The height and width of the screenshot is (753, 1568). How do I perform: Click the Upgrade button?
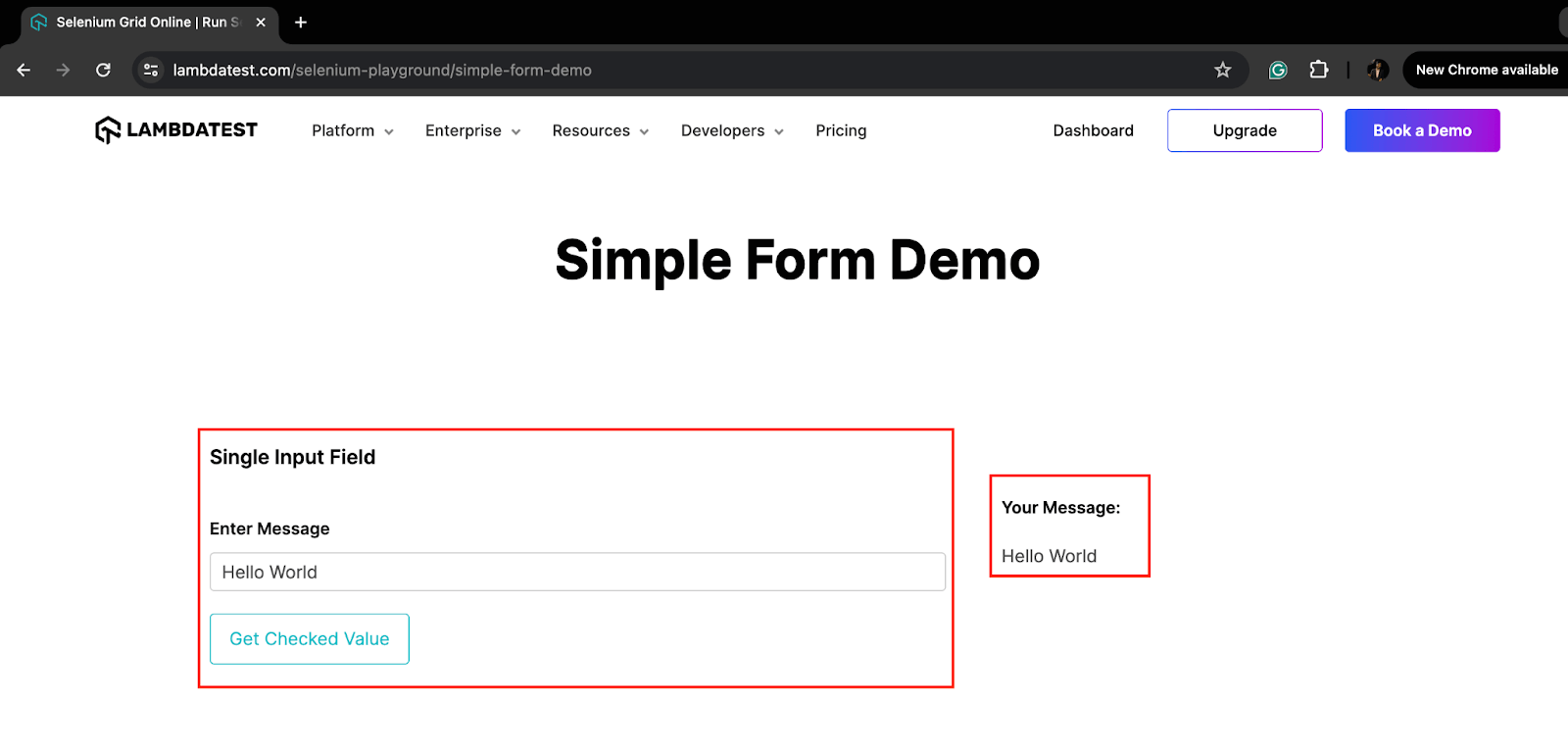1245,130
